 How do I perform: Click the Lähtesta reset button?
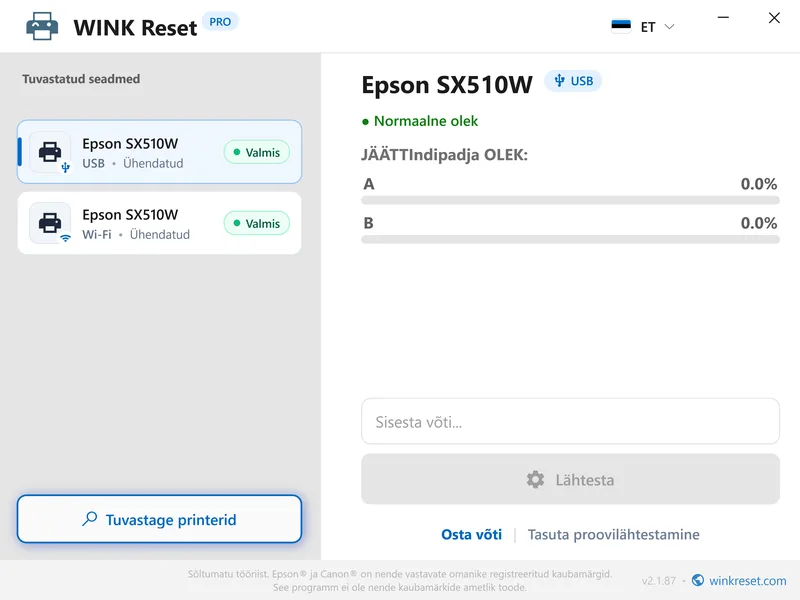point(570,479)
